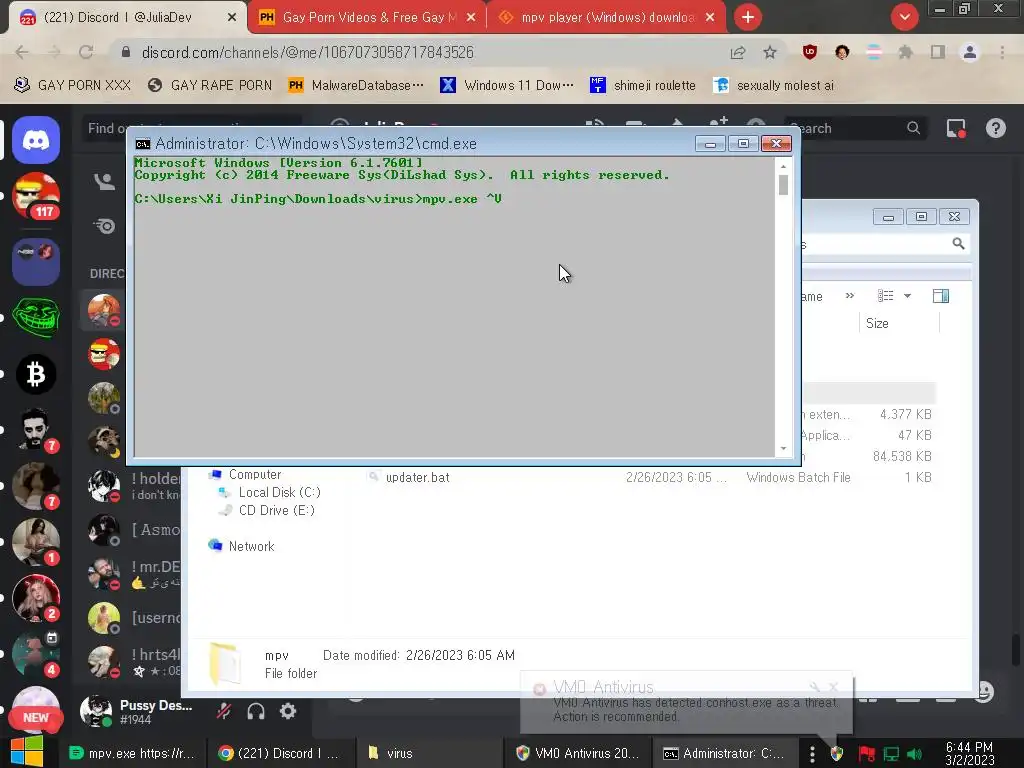Click the mpv folder thumbnail in details pane
The width and height of the screenshot is (1024, 768).
[x=224, y=664]
